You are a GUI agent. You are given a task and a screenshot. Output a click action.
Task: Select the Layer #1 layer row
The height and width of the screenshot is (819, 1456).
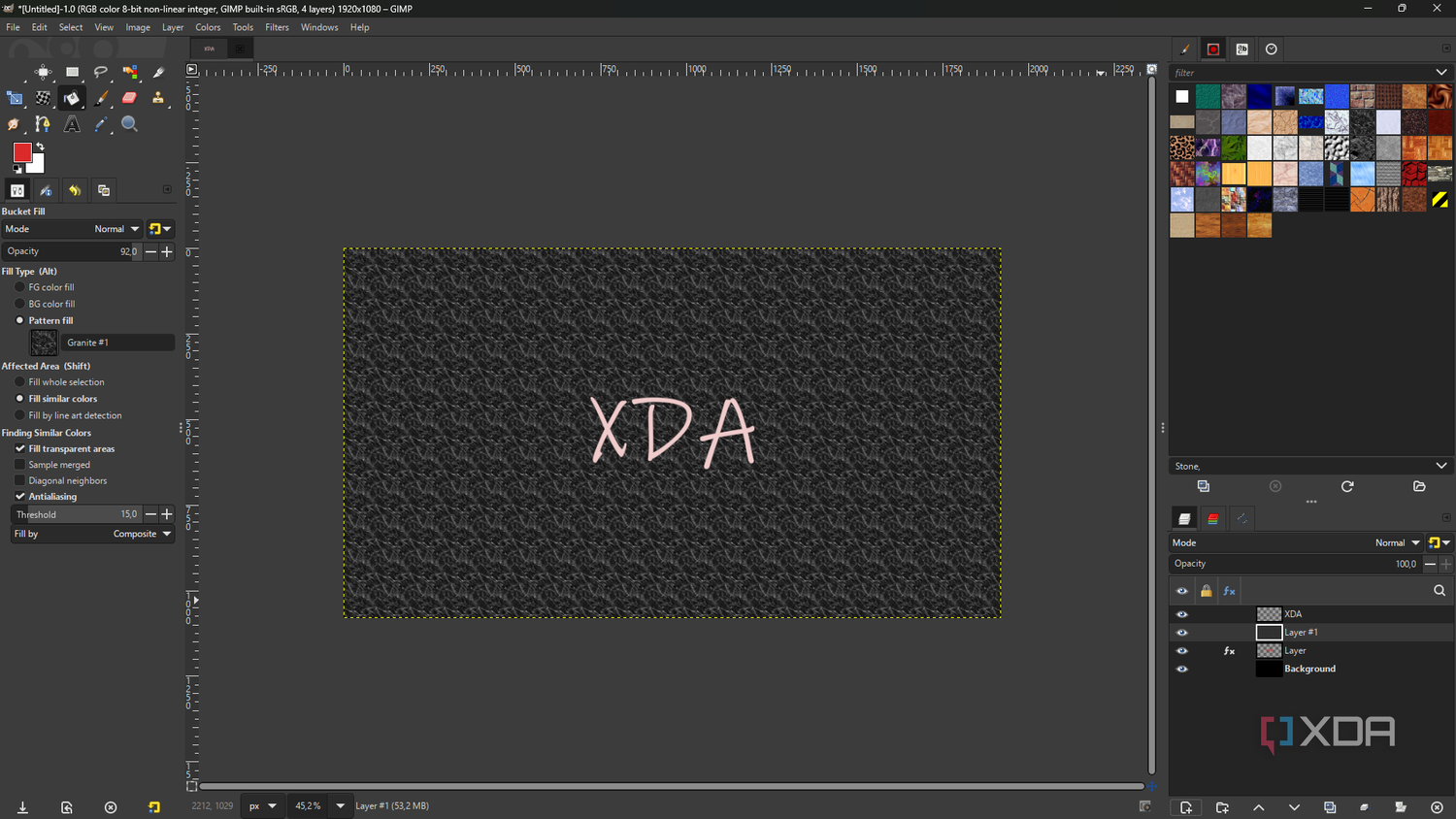pyautogui.click(x=1310, y=633)
